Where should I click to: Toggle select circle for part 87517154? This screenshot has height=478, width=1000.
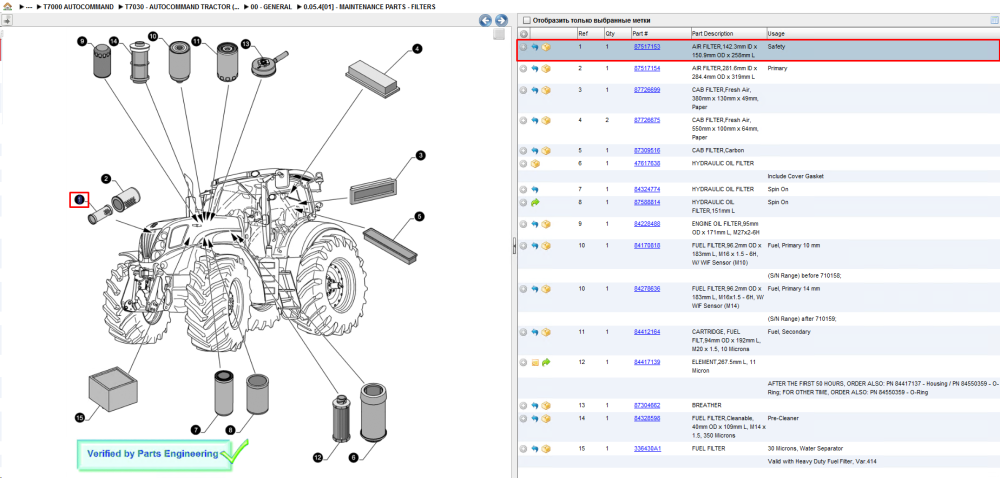(524, 69)
